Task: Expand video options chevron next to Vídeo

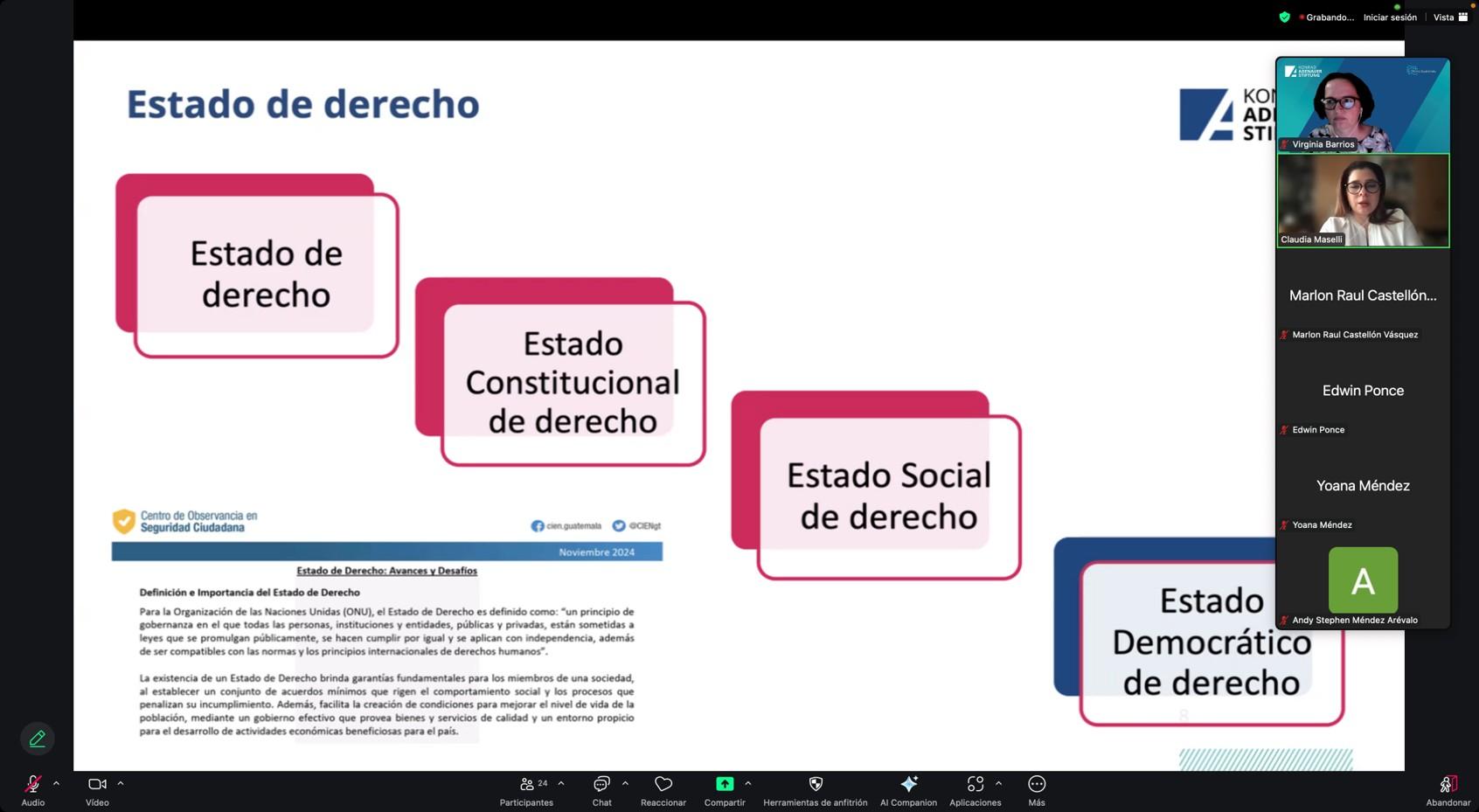Action: coord(121,783)
